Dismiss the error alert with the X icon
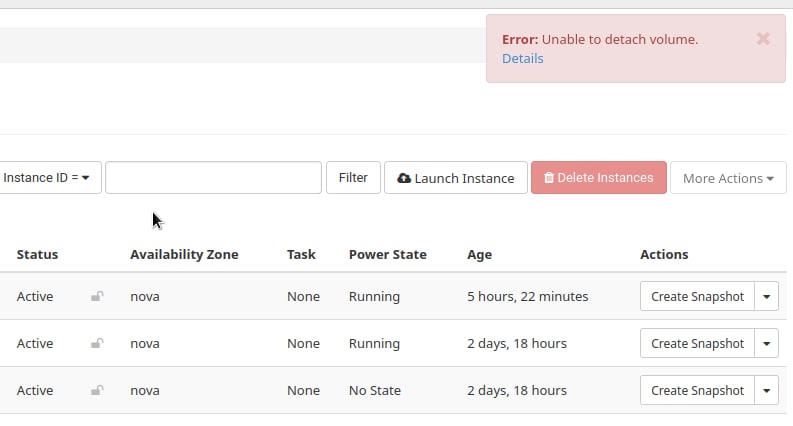Viewport: 793px width, 426px height. [763, 39]
